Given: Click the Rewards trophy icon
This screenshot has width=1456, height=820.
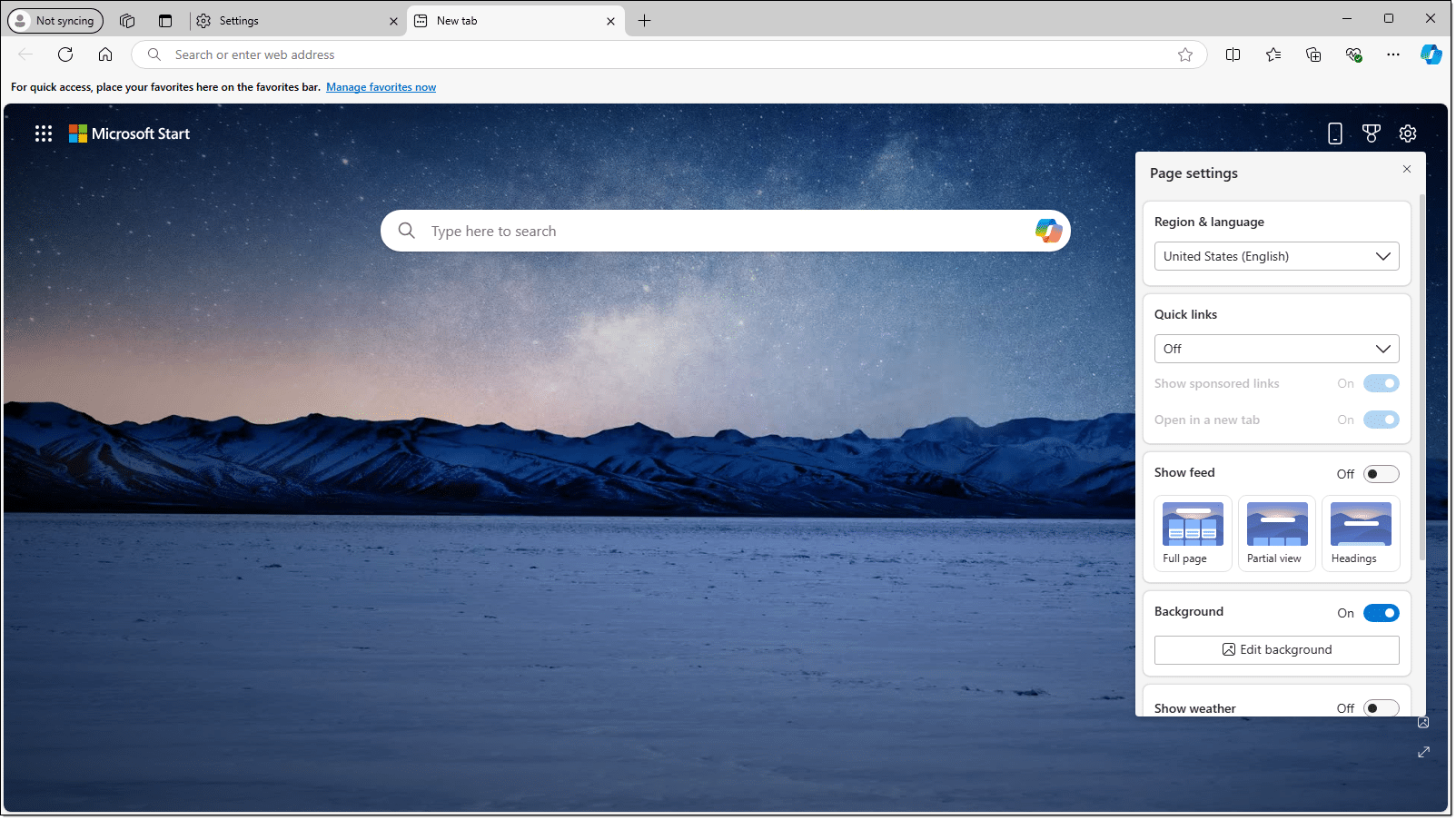Looking at the screenshot, I should [x=1372, y=133].
